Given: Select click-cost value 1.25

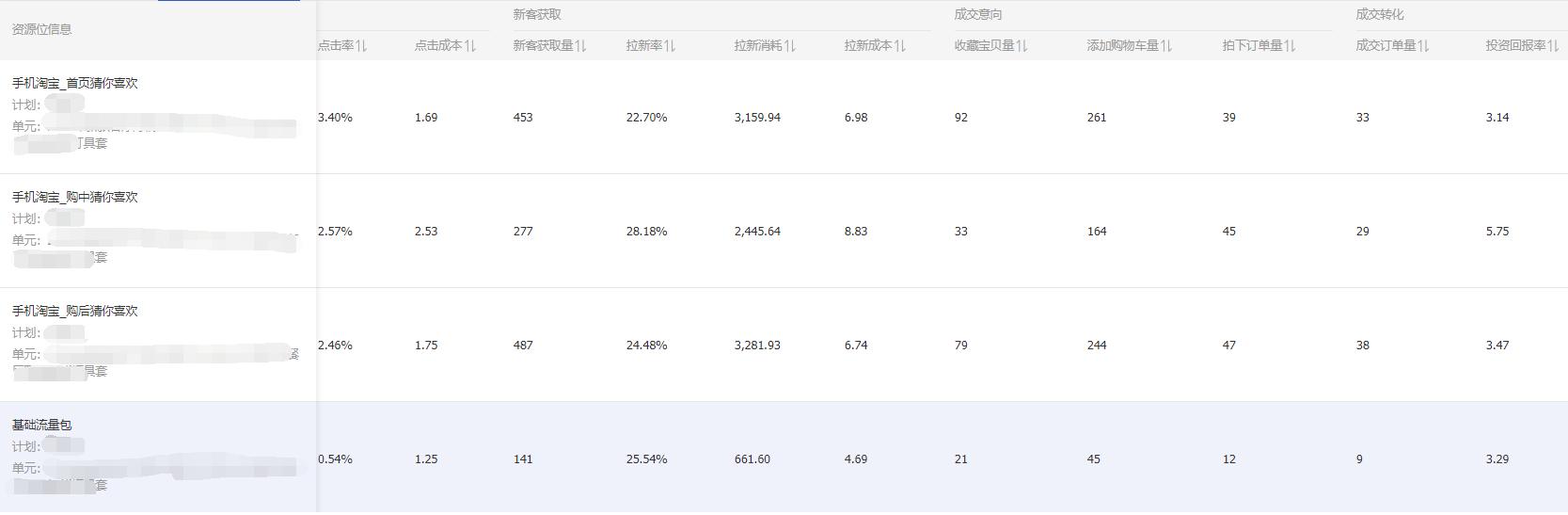Looking at the screenshot, I should pyautogui.click(x=426, y=459).
